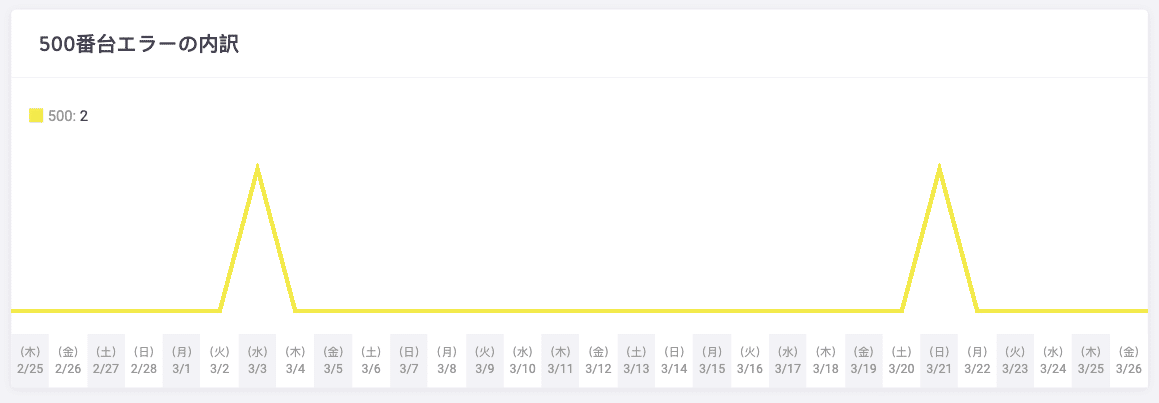Click the 500: 2 legend label

click(68, 116)
